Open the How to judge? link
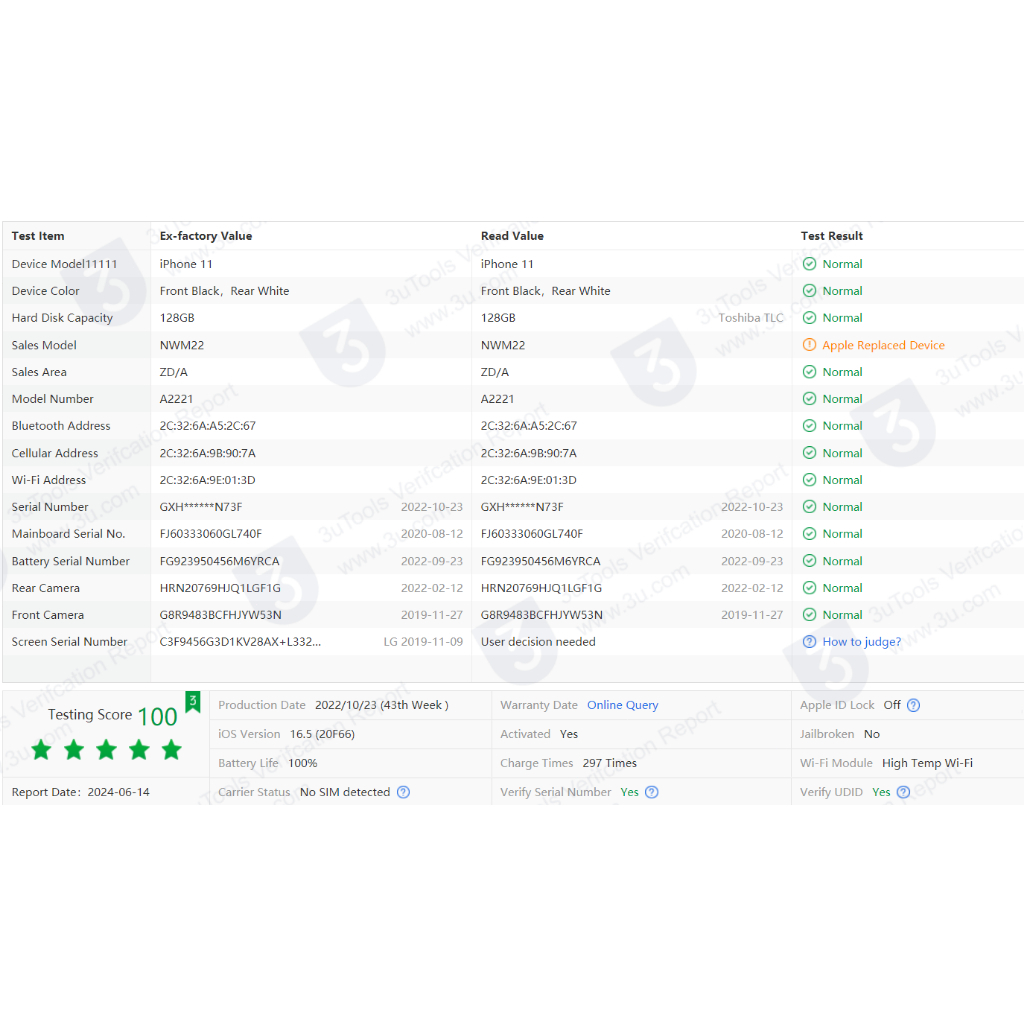The image size is (1024, 1024). [861, 642]
